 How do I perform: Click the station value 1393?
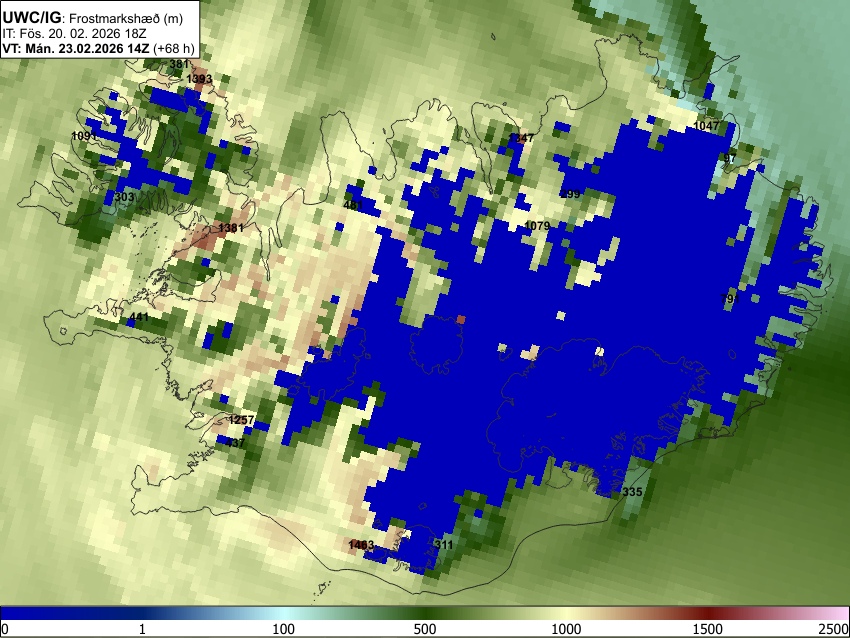(x=199, y=79)
